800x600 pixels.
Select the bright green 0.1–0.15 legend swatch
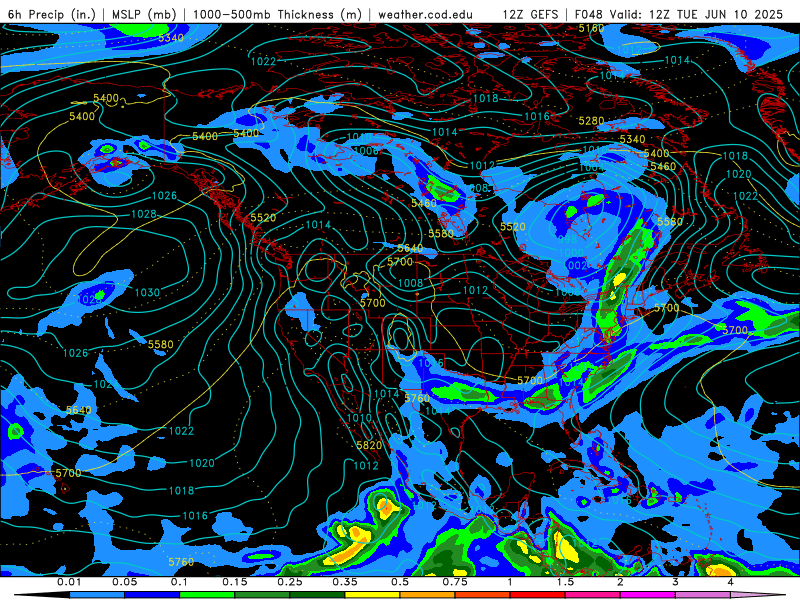click(207, 595)
